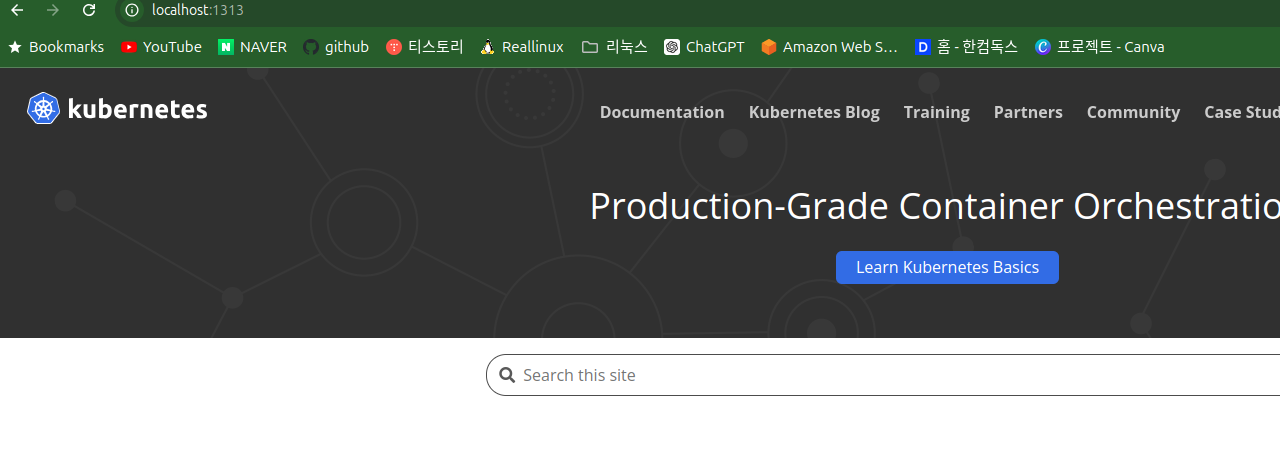Click the site information icon in address bar

pyautogui.click(x=131, y=10)
